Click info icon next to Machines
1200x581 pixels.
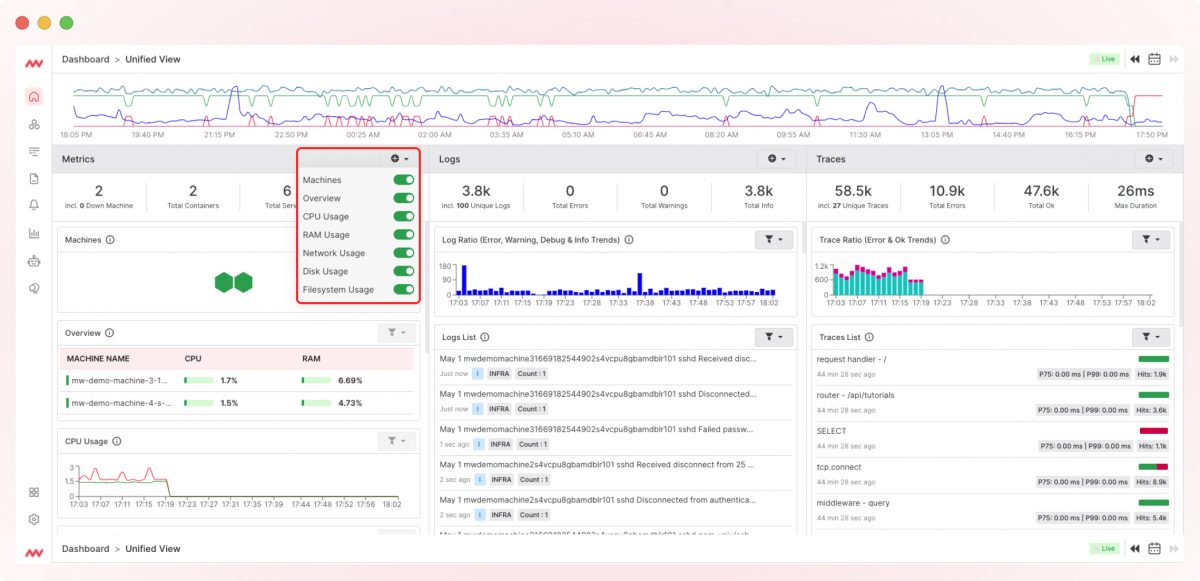click(x=110, y=240)
